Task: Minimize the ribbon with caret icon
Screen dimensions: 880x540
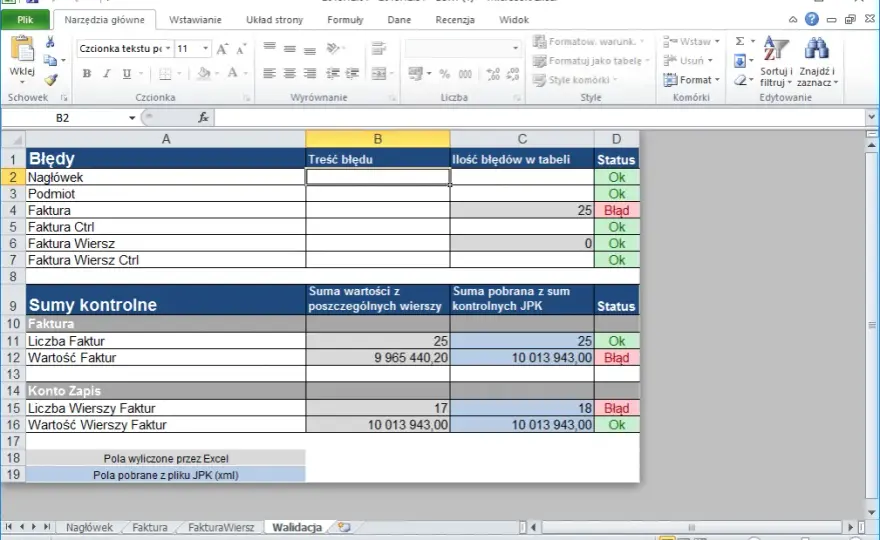Action: coord(793,20)
